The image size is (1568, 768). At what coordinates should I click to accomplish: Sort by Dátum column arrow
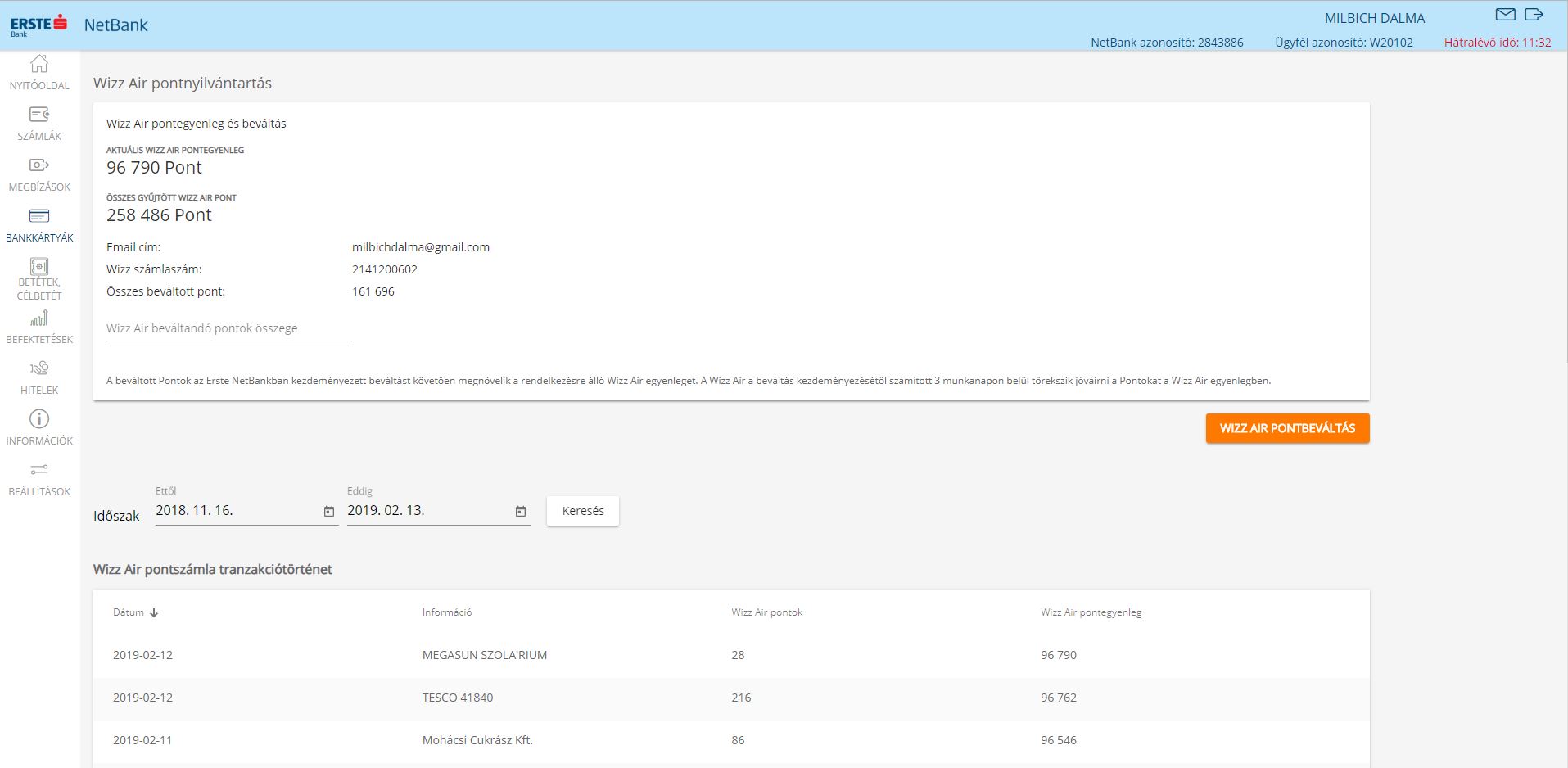pyautogui.click(x=154, y=612)
